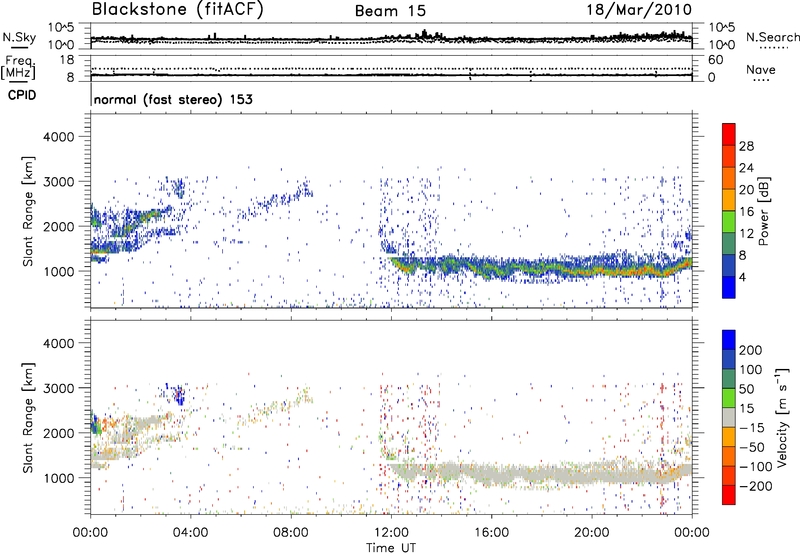Click the Blackstone (fitACF) title text

pyautogui.click(x=177, y=9)
